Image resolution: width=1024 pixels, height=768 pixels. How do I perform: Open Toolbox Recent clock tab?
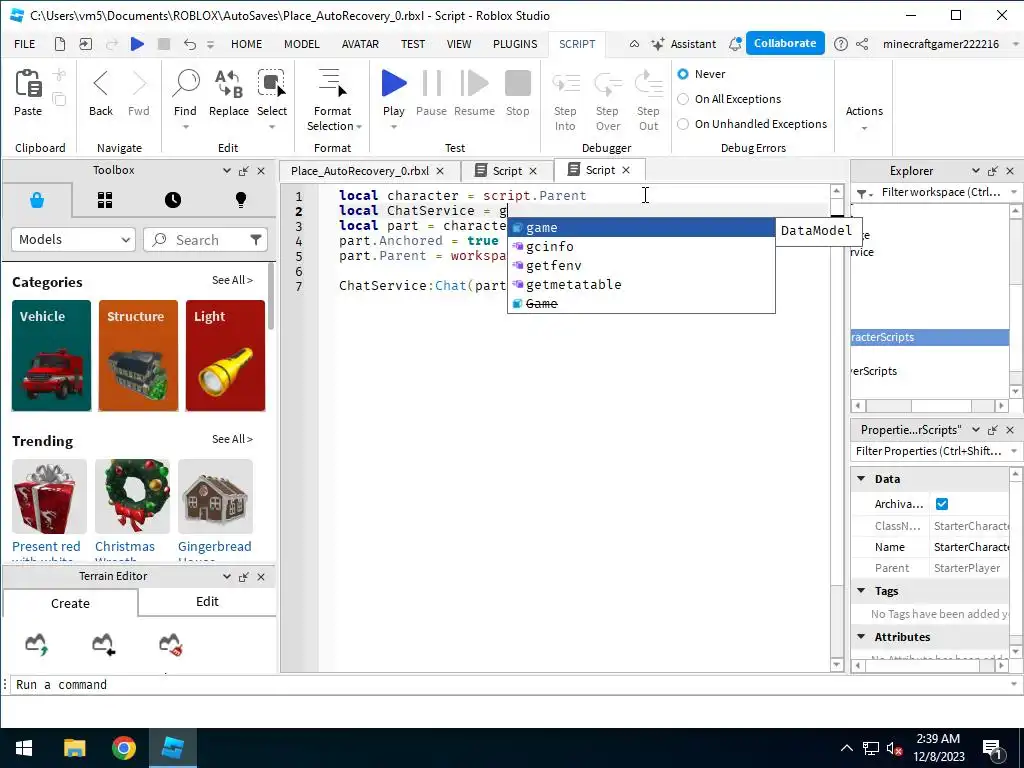172,200
